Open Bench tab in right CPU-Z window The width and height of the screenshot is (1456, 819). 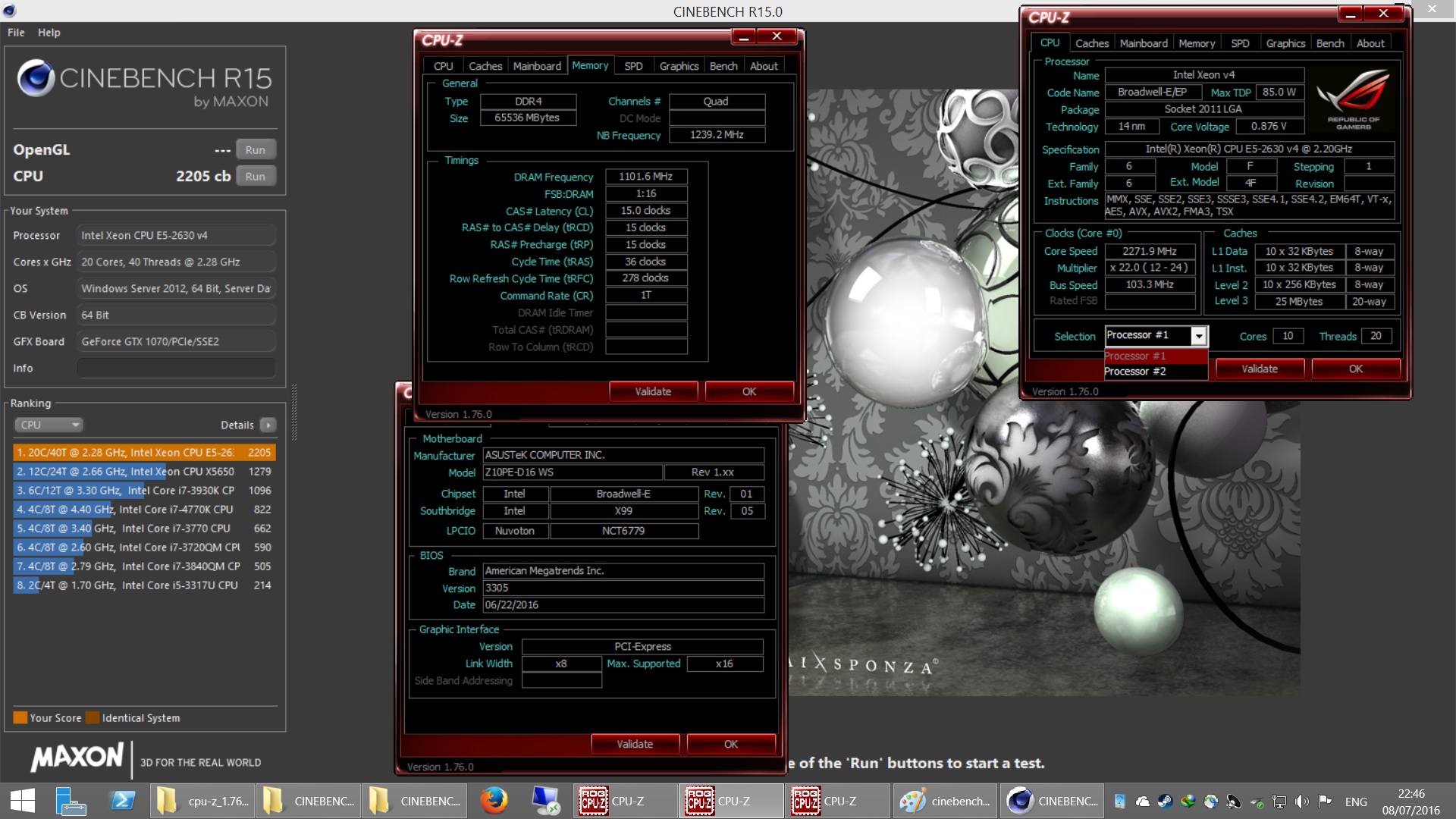coord(1330,43)
